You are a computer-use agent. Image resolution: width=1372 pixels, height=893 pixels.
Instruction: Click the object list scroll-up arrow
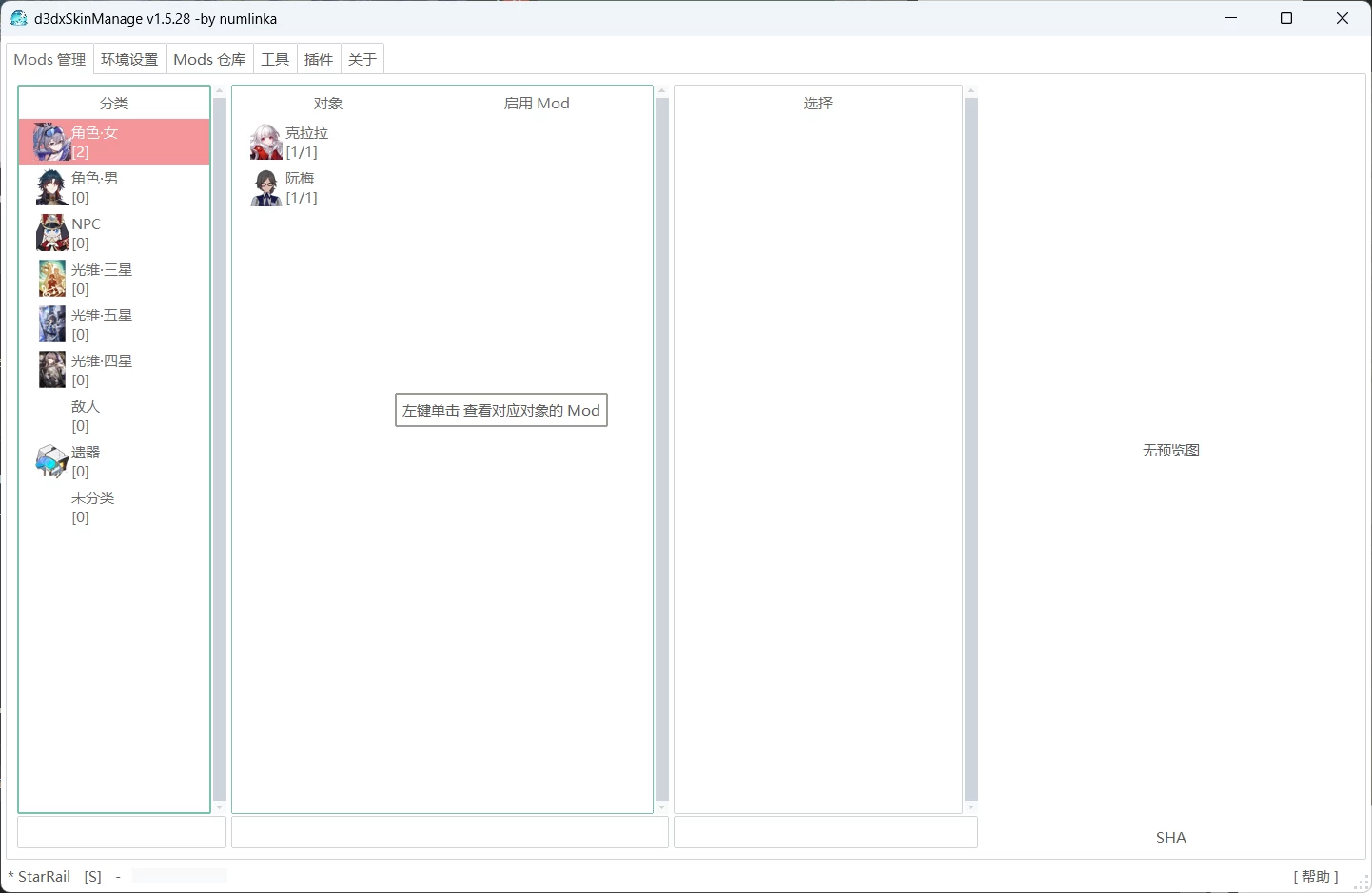coord(662,91)
